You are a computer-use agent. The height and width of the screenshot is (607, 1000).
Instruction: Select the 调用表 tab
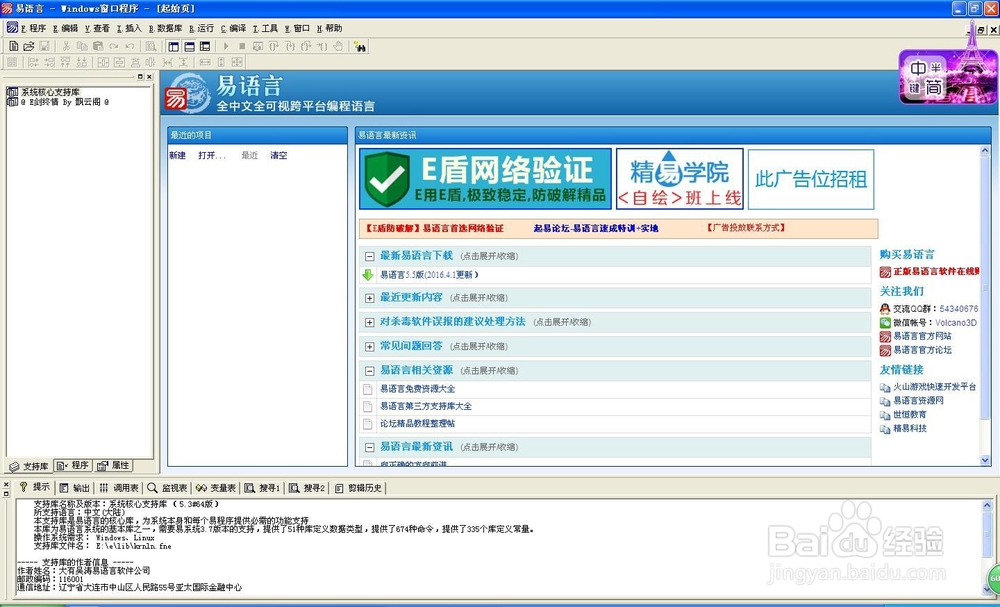[x=119, y=488]
